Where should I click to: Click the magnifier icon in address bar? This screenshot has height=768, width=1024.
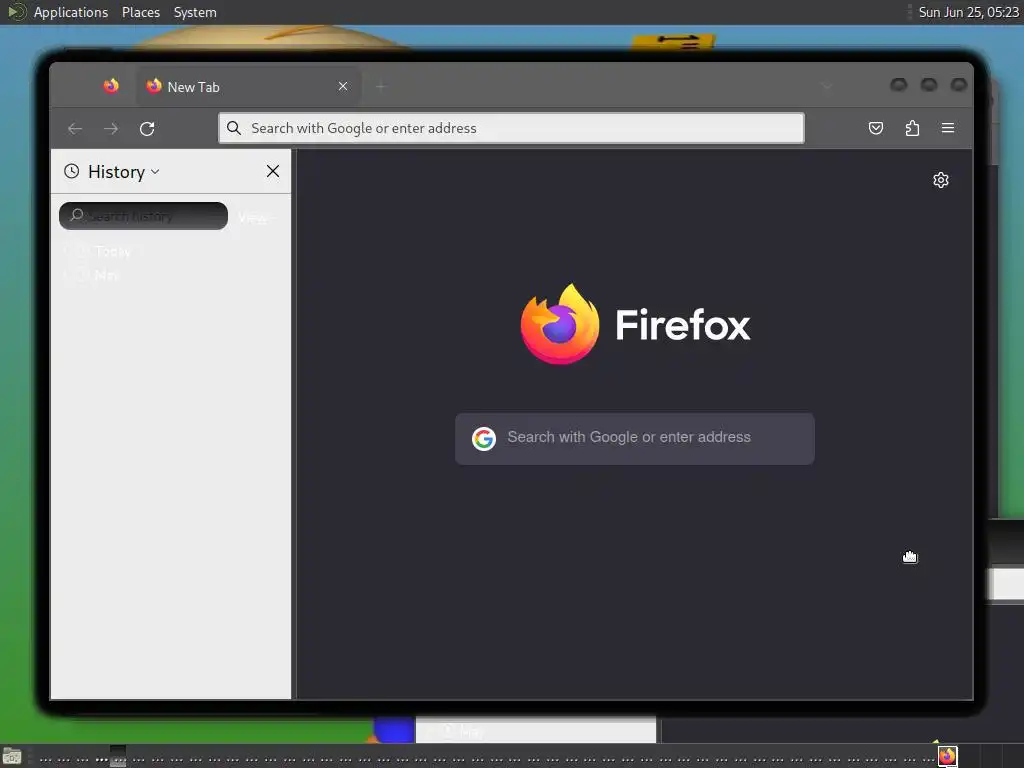(x=234, y=128)
